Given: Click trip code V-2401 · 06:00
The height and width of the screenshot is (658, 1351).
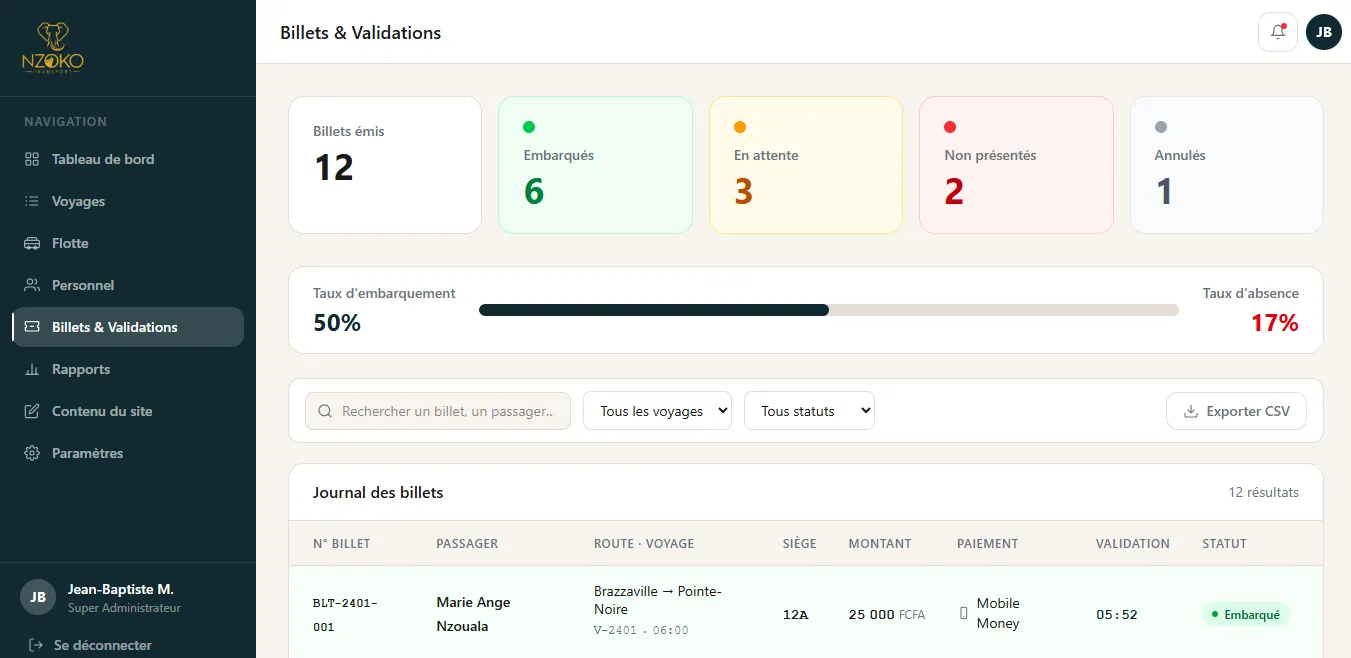Looking at the screenshot, I should coord(641,630).
